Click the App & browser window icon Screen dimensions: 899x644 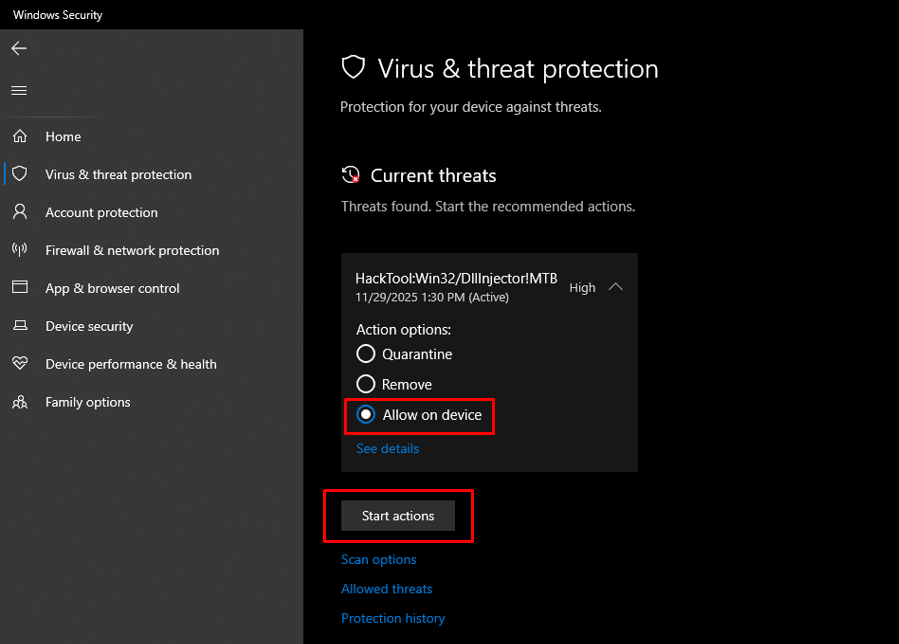20,287
